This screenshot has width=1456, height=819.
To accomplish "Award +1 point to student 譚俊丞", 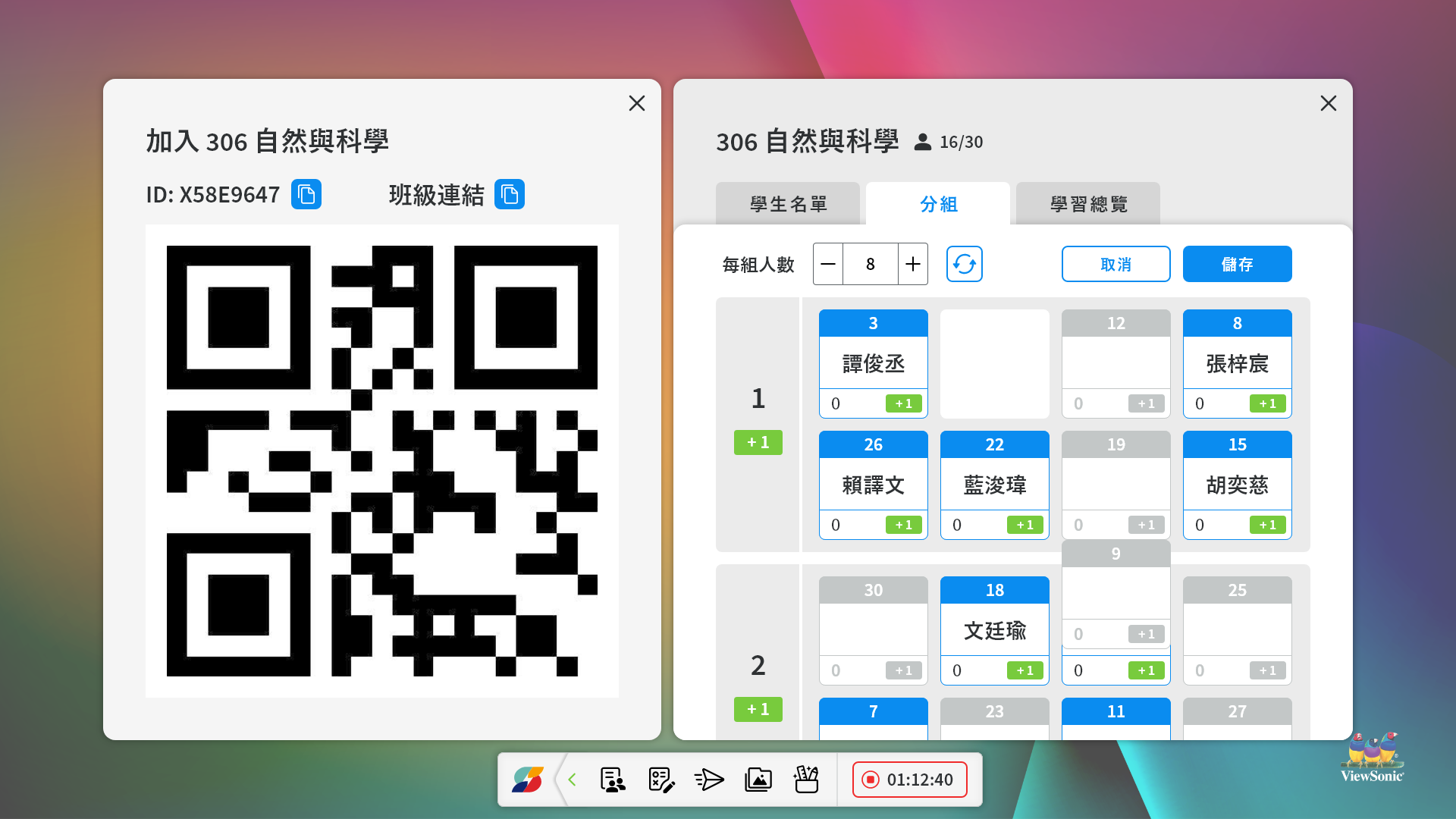I will [902, 403].
